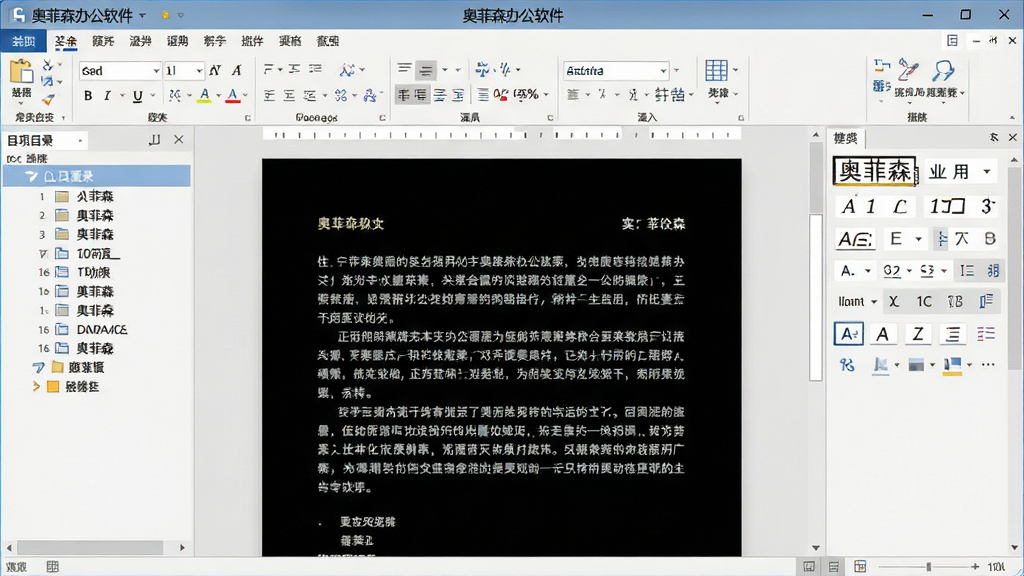Click the app logo in title bar

pos(19,15)
